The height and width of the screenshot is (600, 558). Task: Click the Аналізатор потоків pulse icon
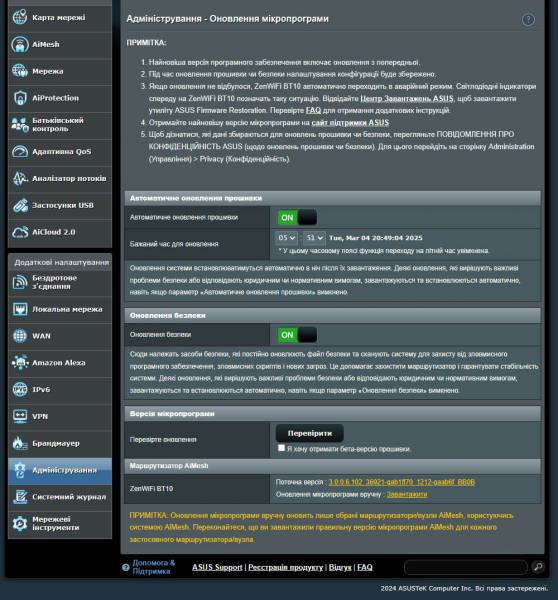click(x=20, y=178)
